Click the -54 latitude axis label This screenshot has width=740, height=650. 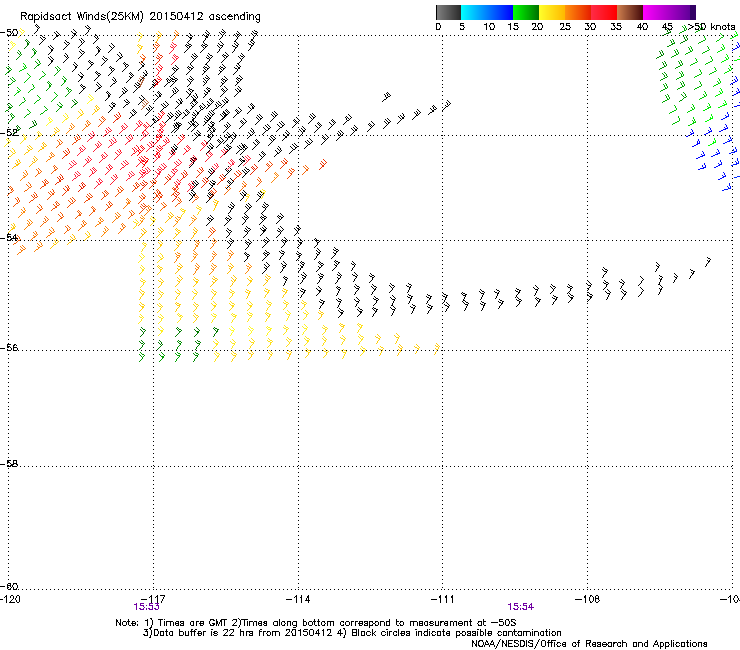pos(9,237)
